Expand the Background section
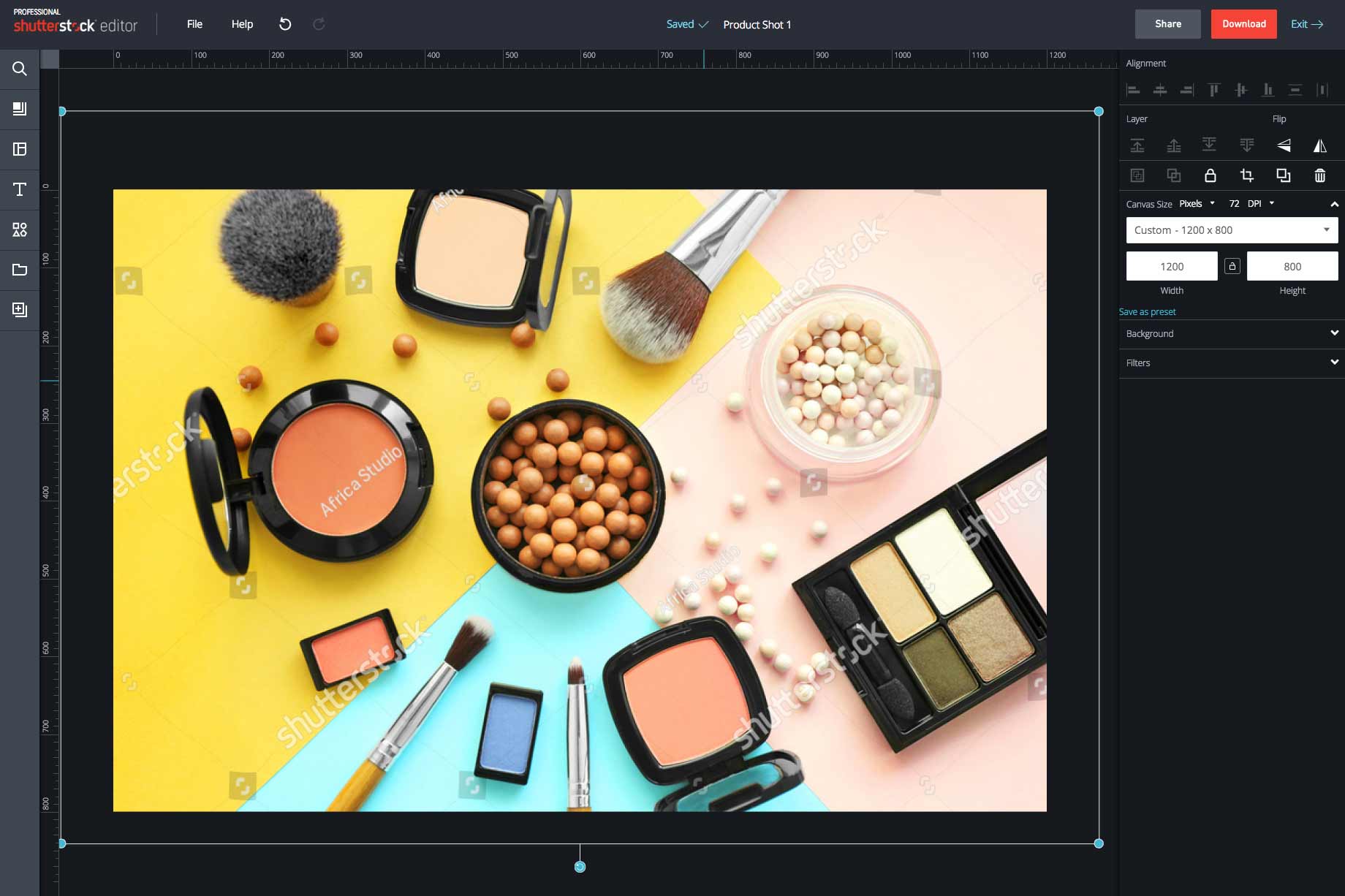 (x=1231, y=333)
